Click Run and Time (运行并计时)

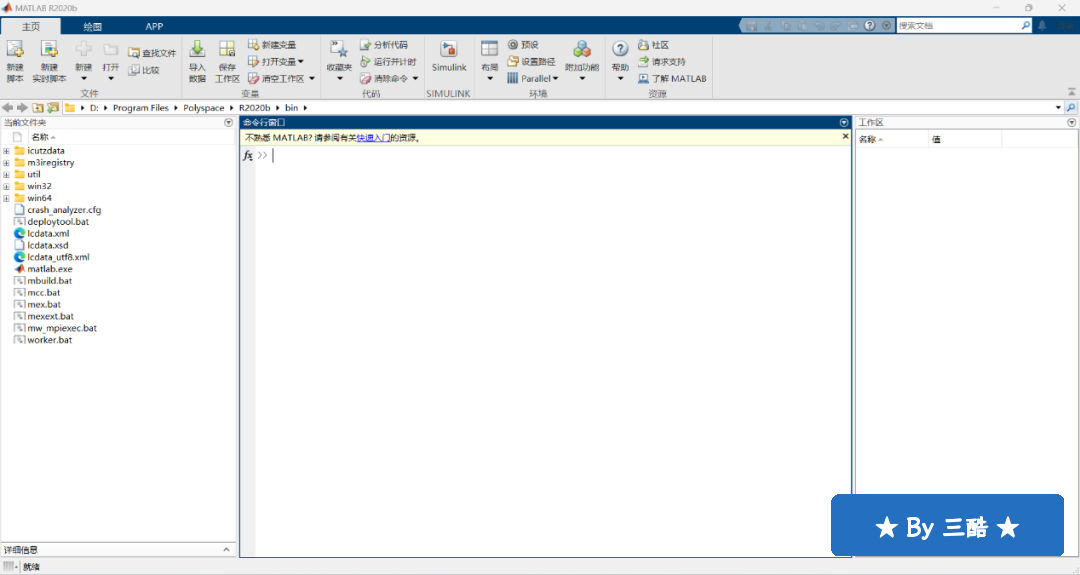pos(388,62)
